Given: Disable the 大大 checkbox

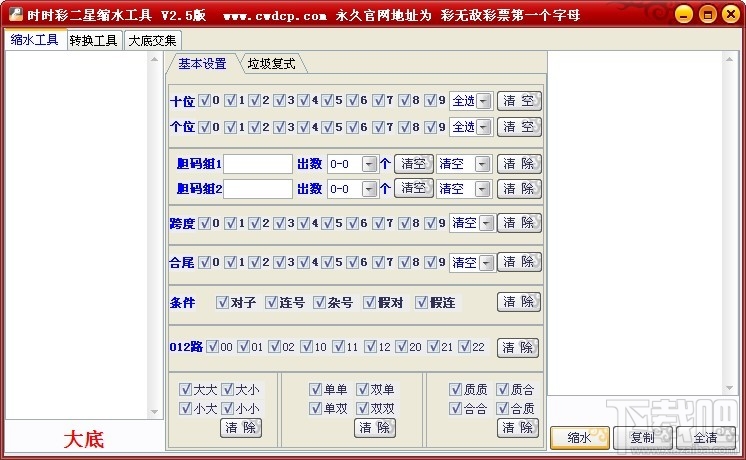Looking at the screenshot, I should (185, 389).
